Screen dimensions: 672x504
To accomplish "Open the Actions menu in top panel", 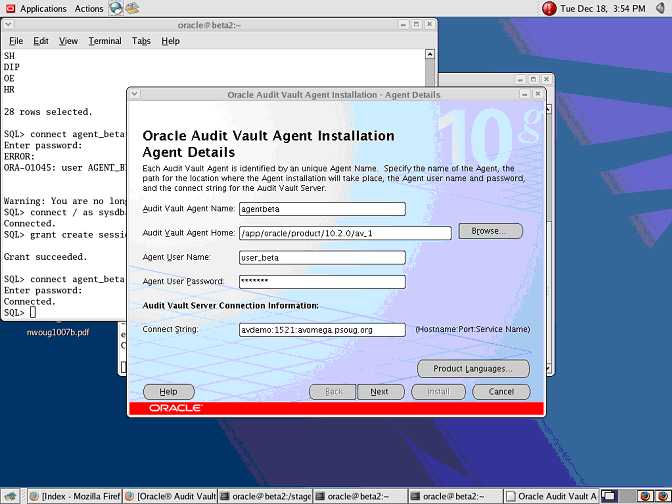I will (89, 8).
